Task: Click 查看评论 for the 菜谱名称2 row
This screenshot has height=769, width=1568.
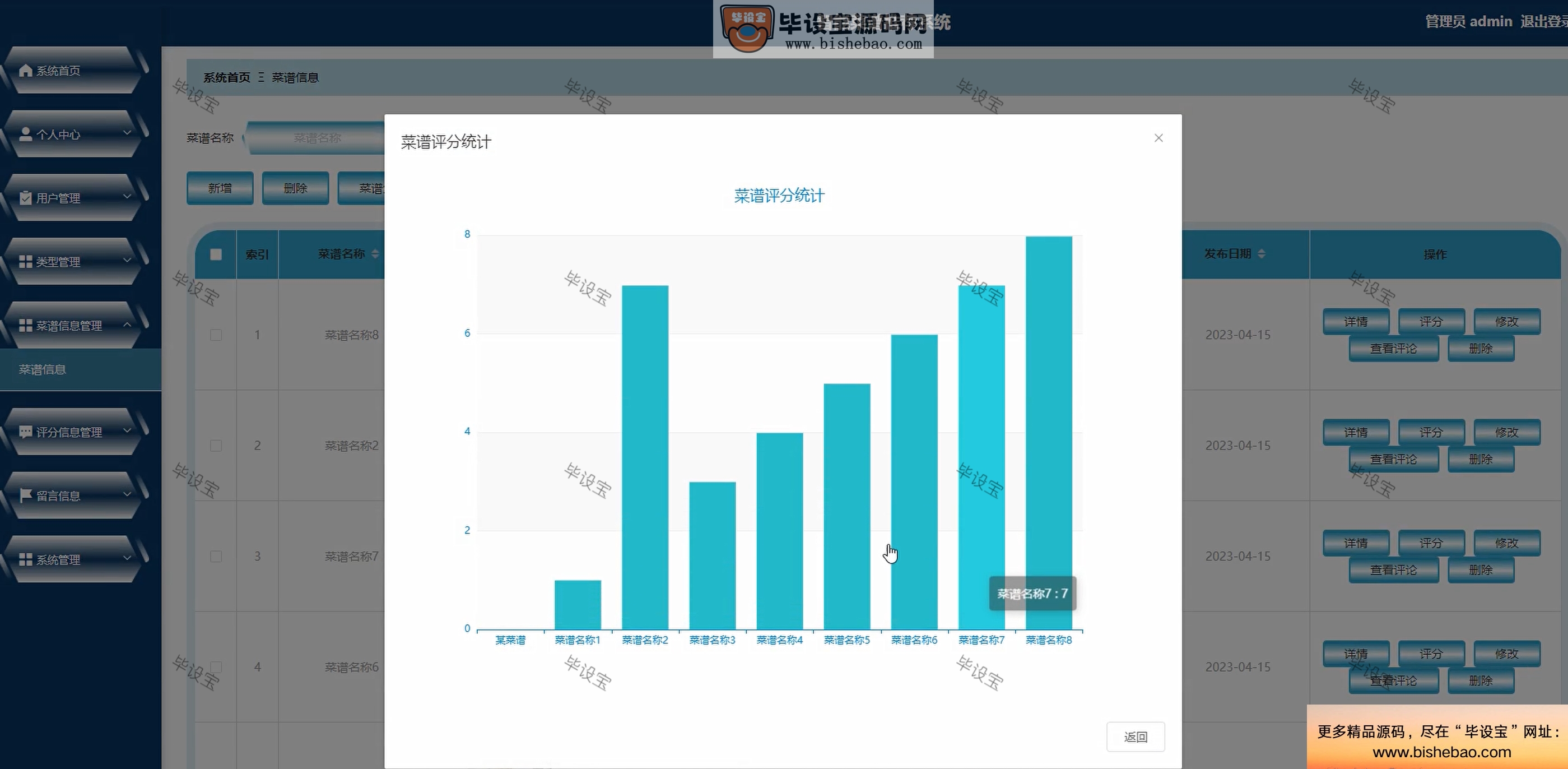Action: point(1393,459)
